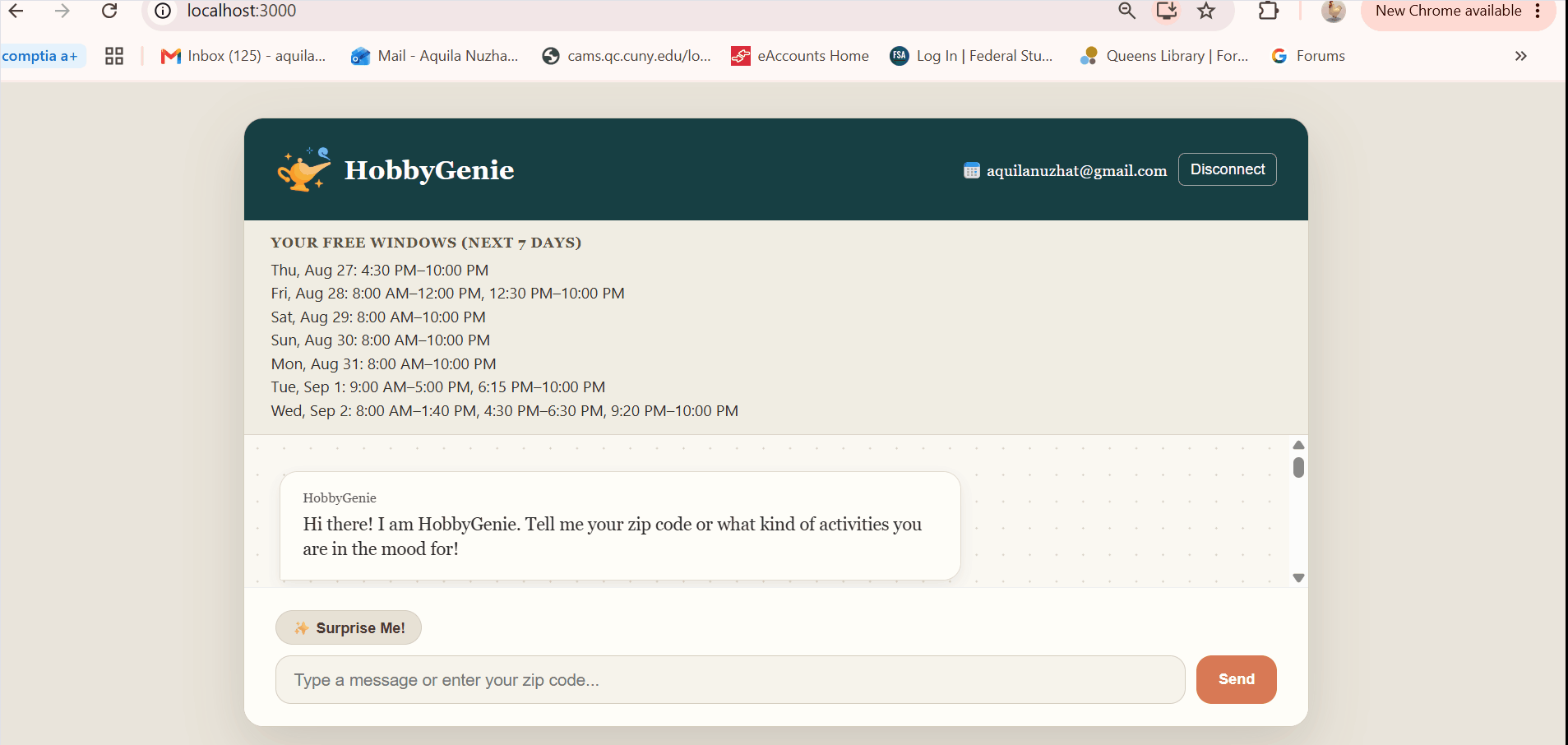The image size is (1568, 745).
Task: Click the calendar icon beside the email
Action: pyautogui.click(x=972, y=170)
